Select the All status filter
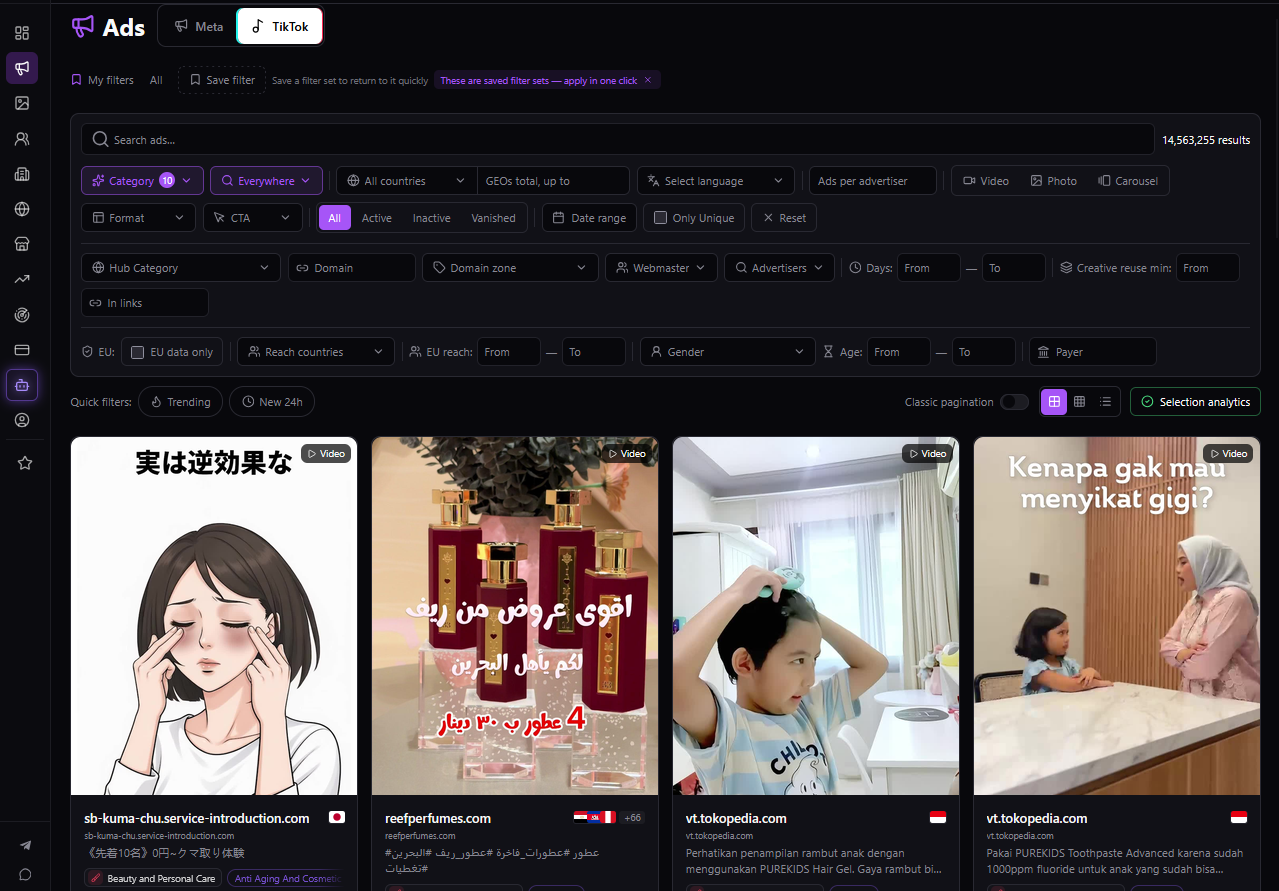Screen dimensions: 1279x891 point(334,218)
